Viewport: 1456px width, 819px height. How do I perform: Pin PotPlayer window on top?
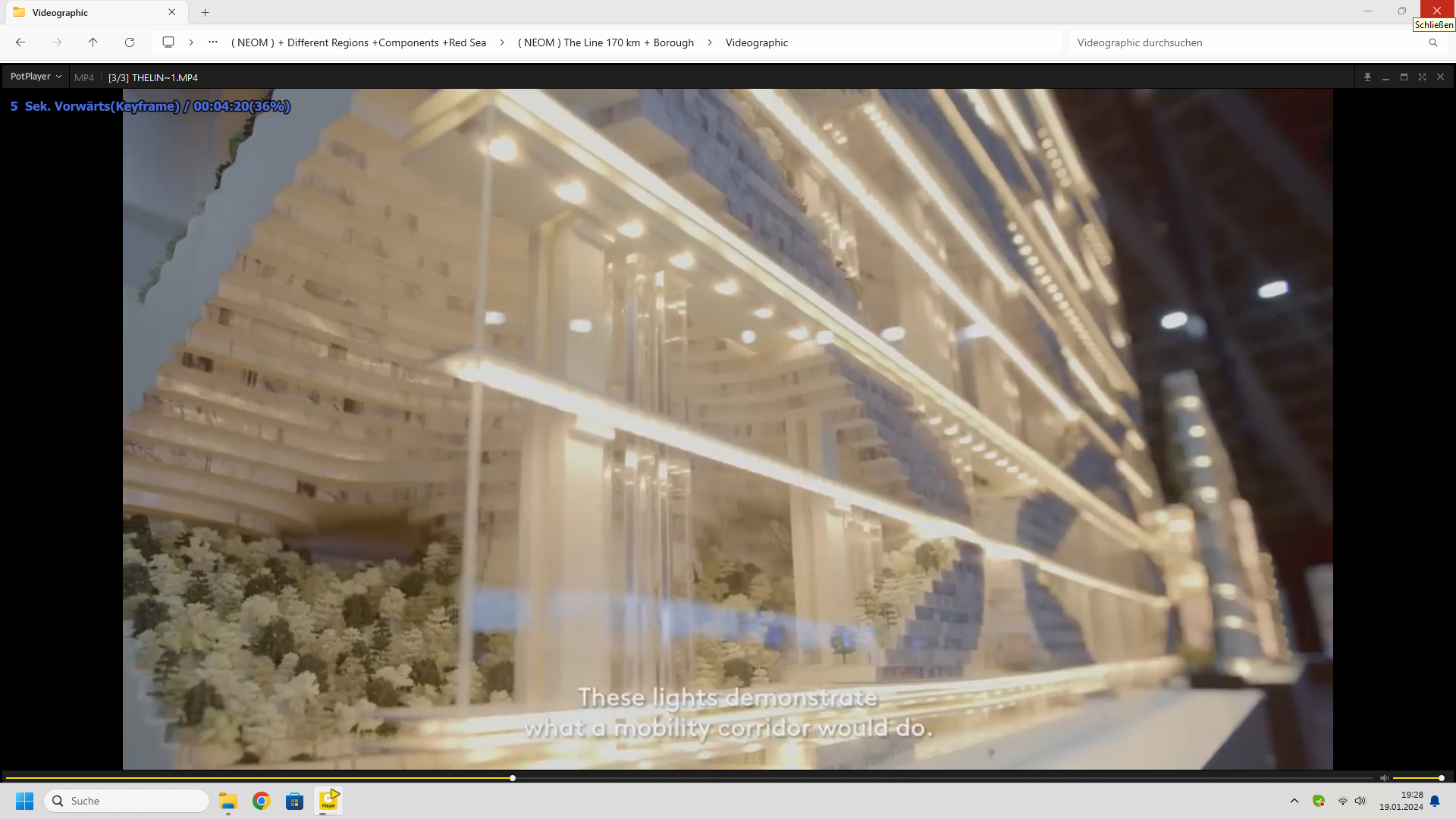pyautogui.click(x=1367, y=77)
